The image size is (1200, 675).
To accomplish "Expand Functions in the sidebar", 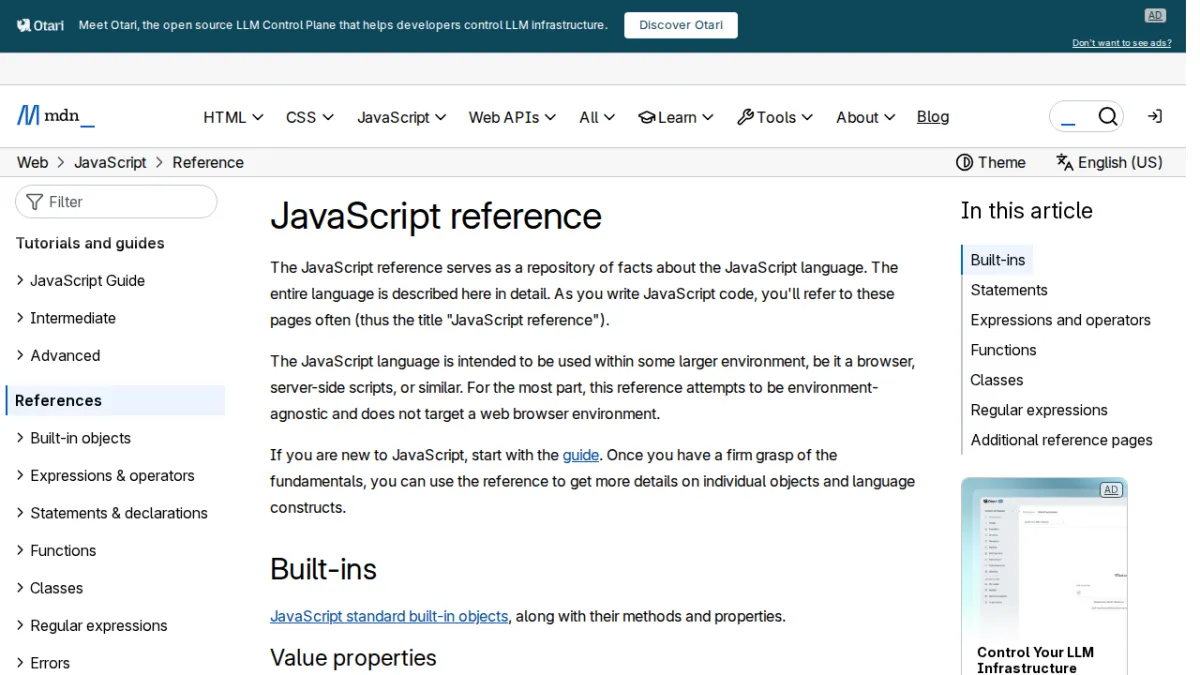I will tap(56, 551).
